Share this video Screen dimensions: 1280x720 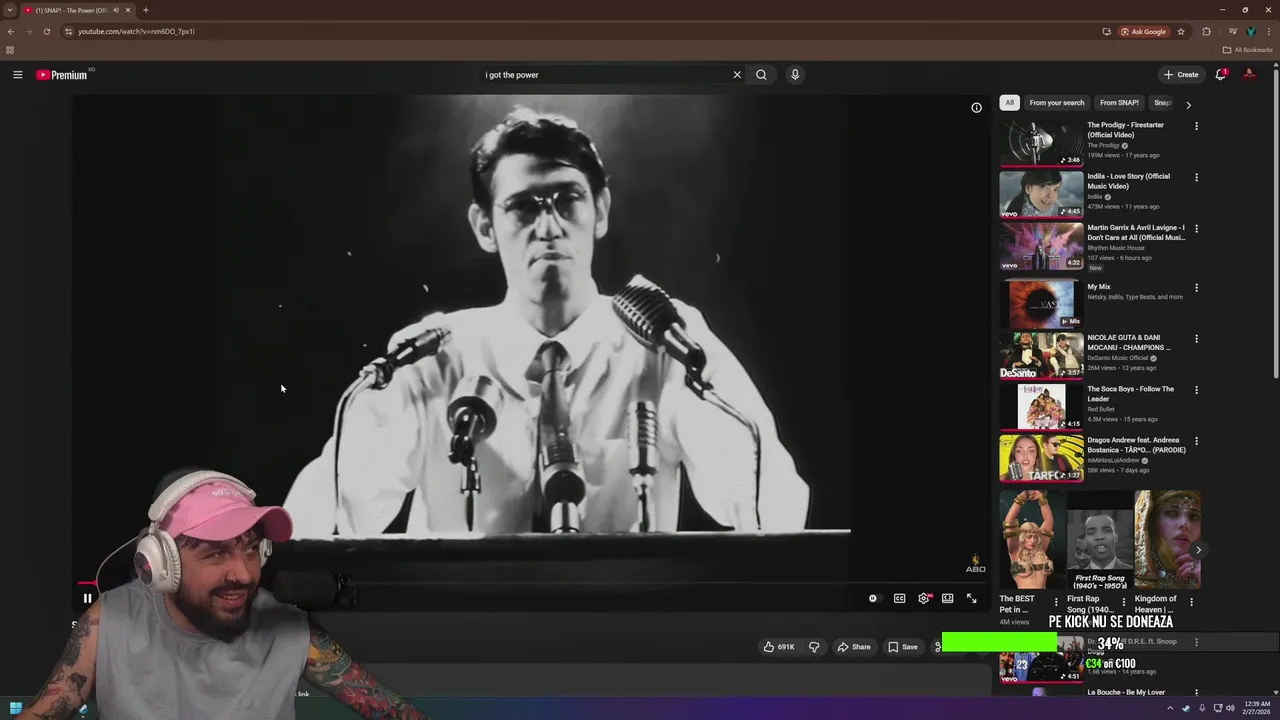pos(854,647)
